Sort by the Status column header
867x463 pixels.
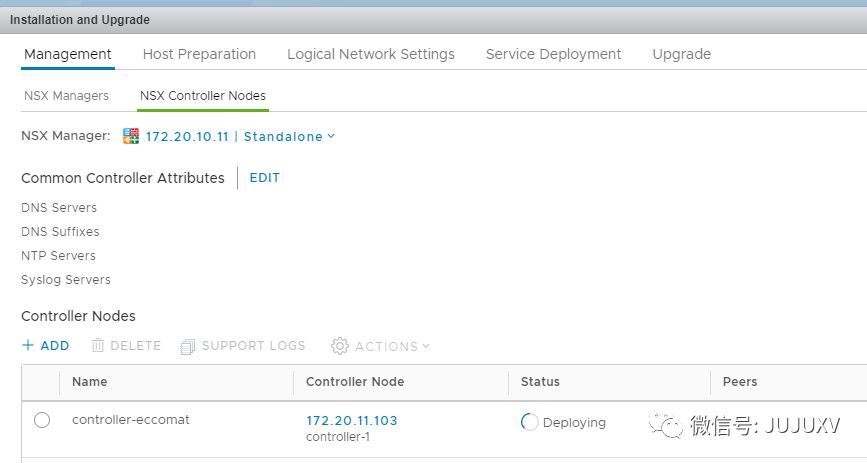tap(540, 382)
